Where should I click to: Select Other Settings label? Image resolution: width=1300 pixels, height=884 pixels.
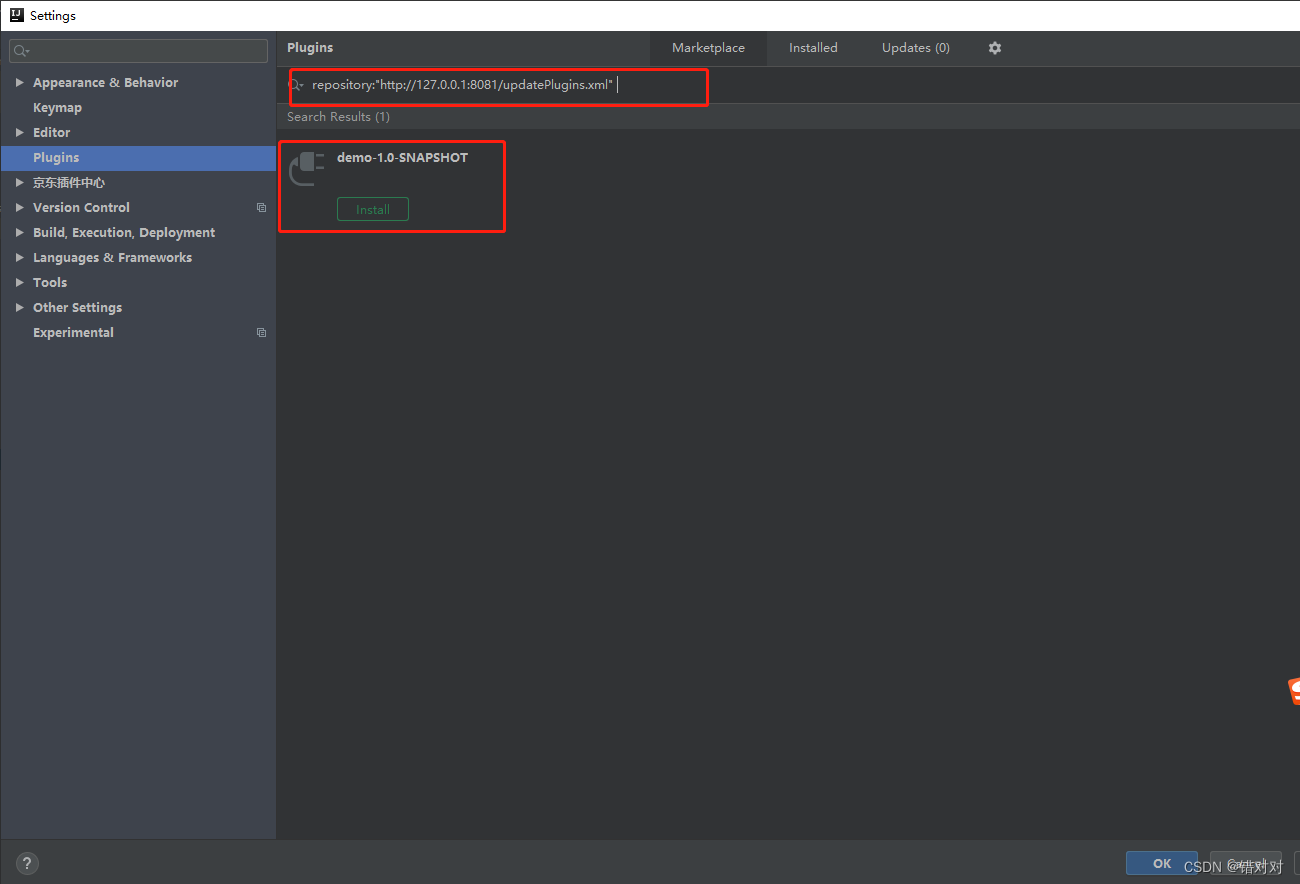[77, 308]
